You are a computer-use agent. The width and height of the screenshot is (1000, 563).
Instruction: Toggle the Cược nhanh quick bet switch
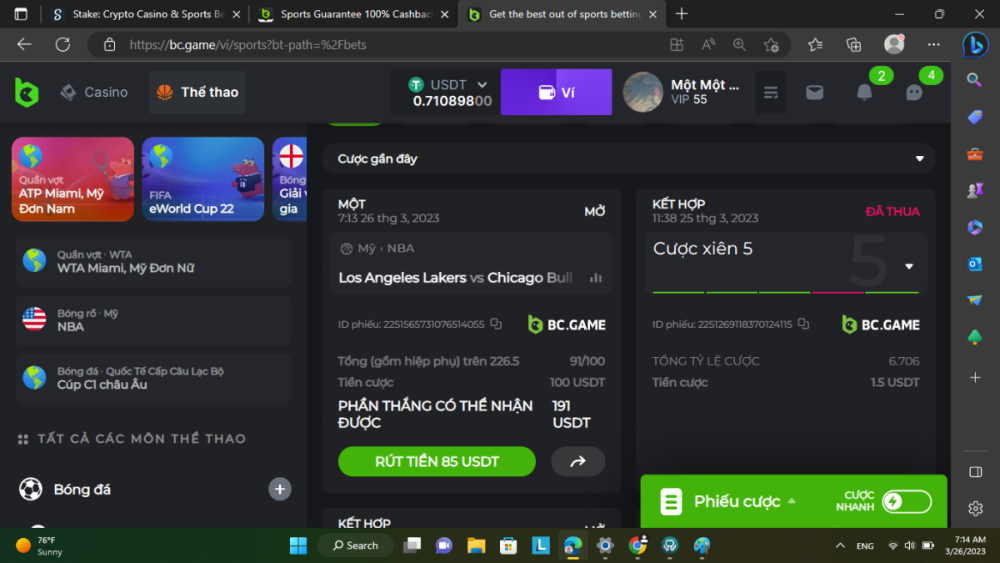(x=906, y=501)
